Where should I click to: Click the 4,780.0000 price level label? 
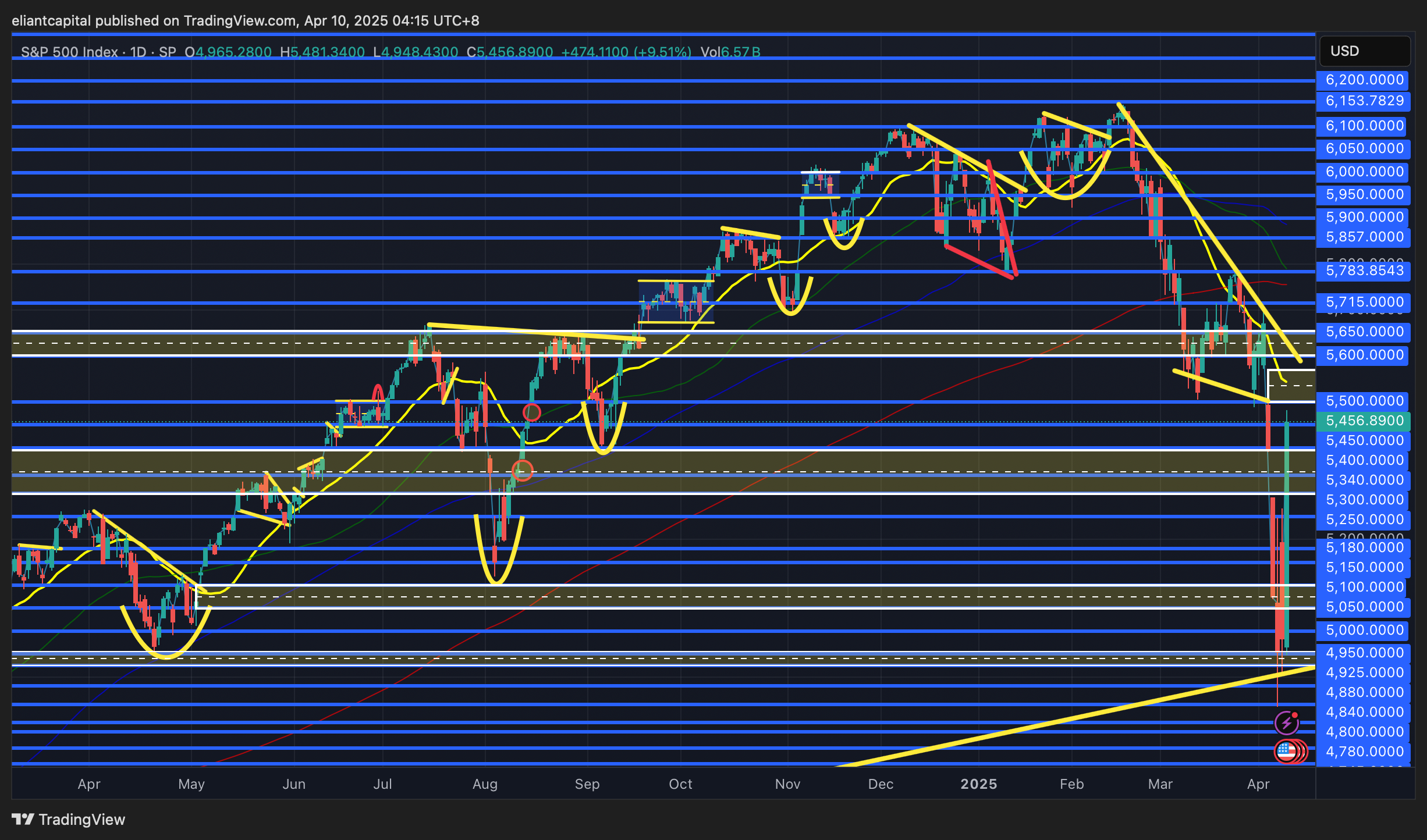pos(1364,752)
